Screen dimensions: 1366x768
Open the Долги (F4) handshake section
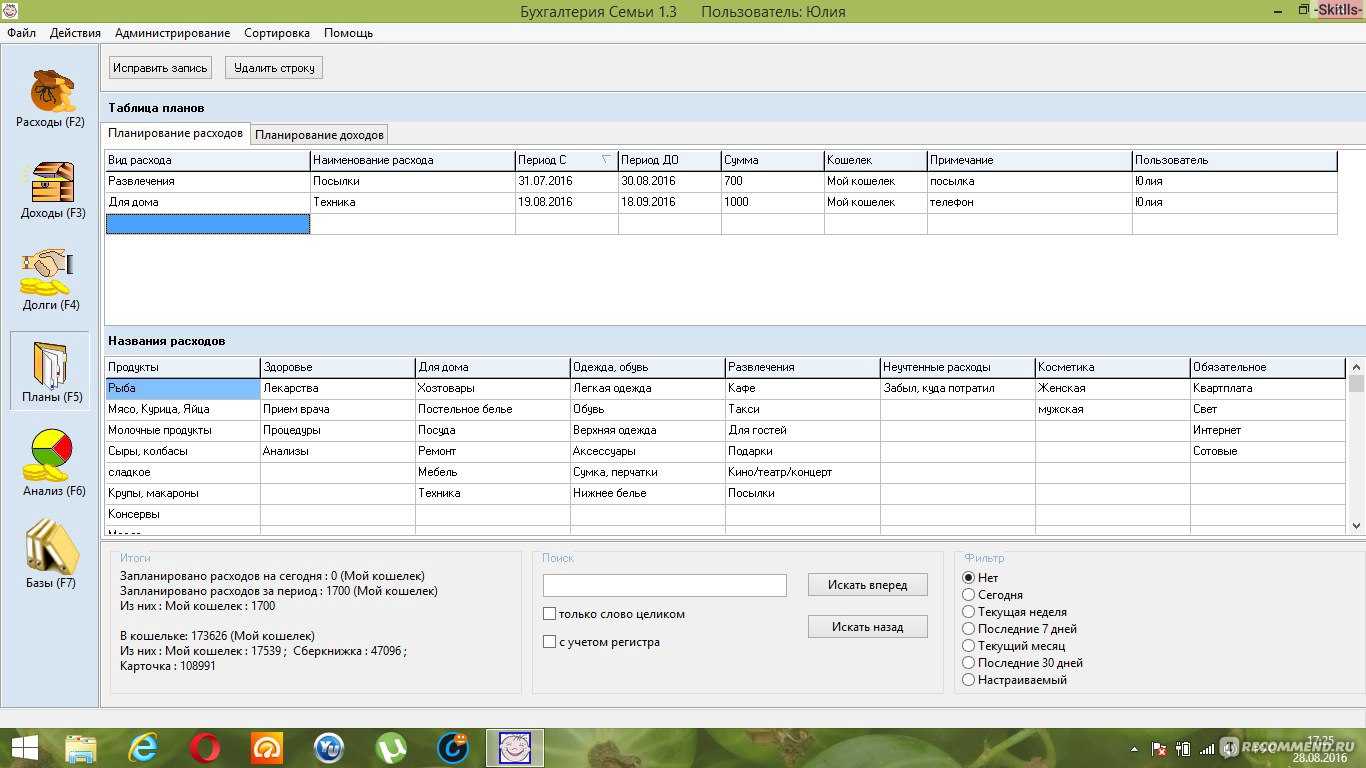(50, 281)
